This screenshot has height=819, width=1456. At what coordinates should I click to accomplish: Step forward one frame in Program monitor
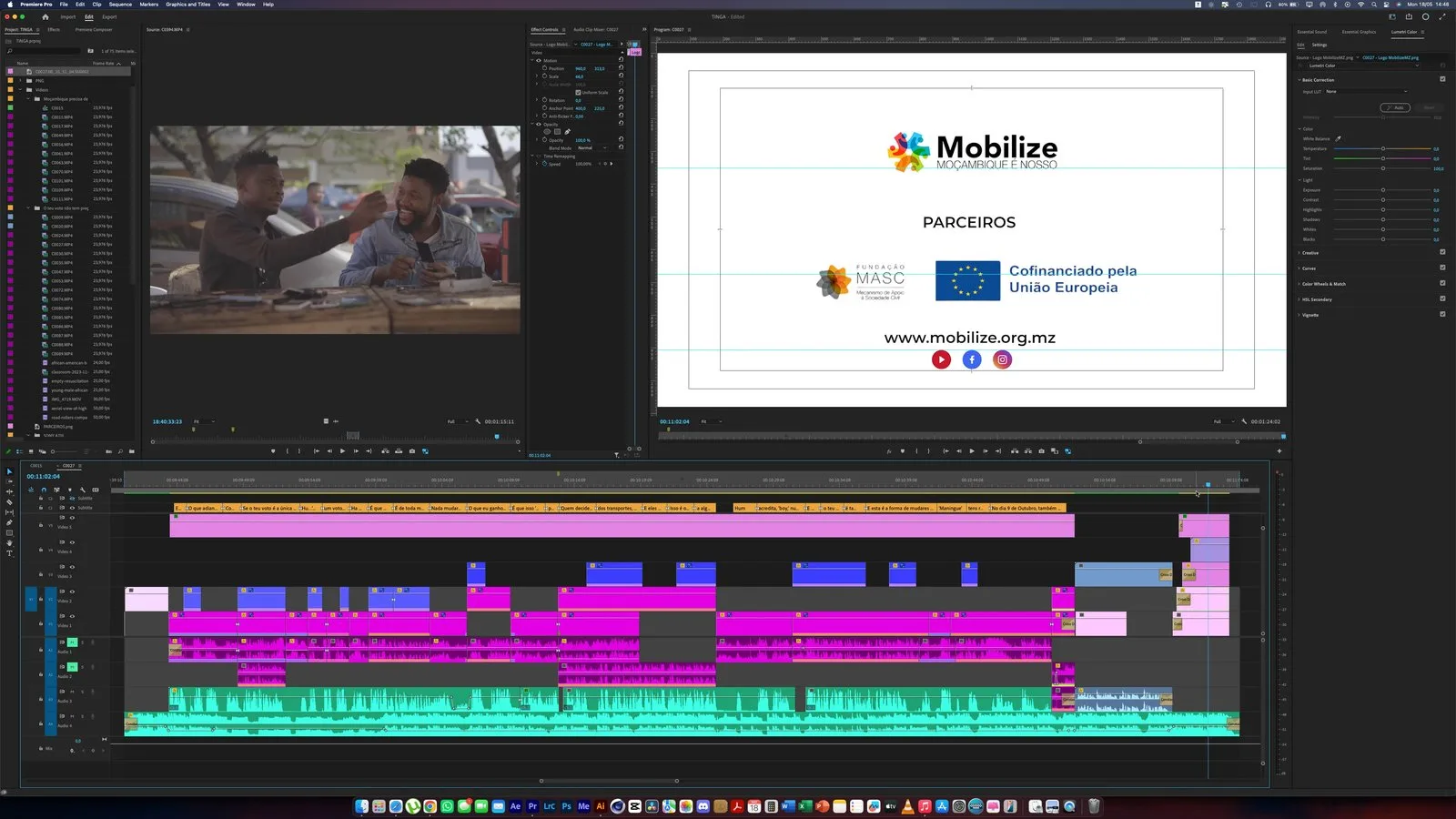pos(986,450)
